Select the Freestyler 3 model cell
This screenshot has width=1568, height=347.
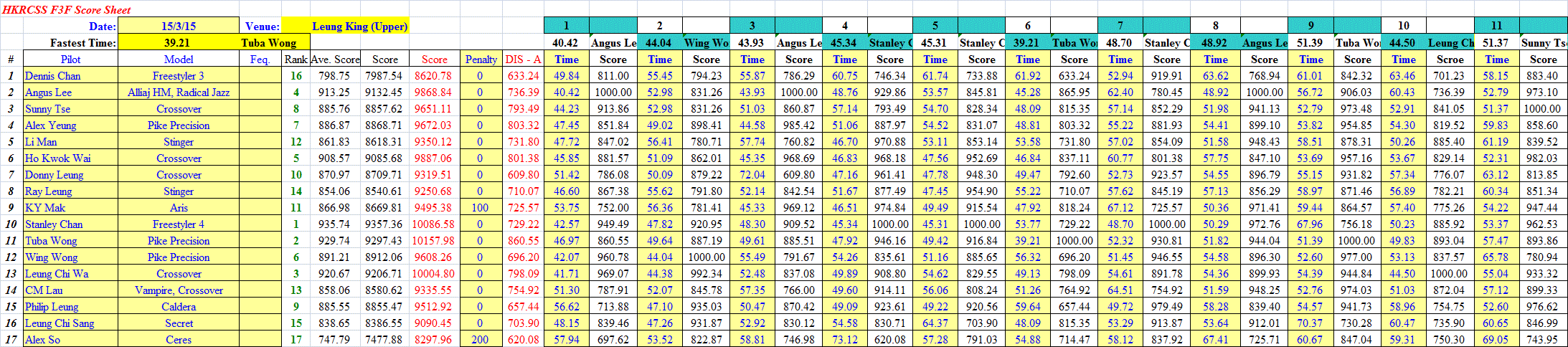[178, 76]
